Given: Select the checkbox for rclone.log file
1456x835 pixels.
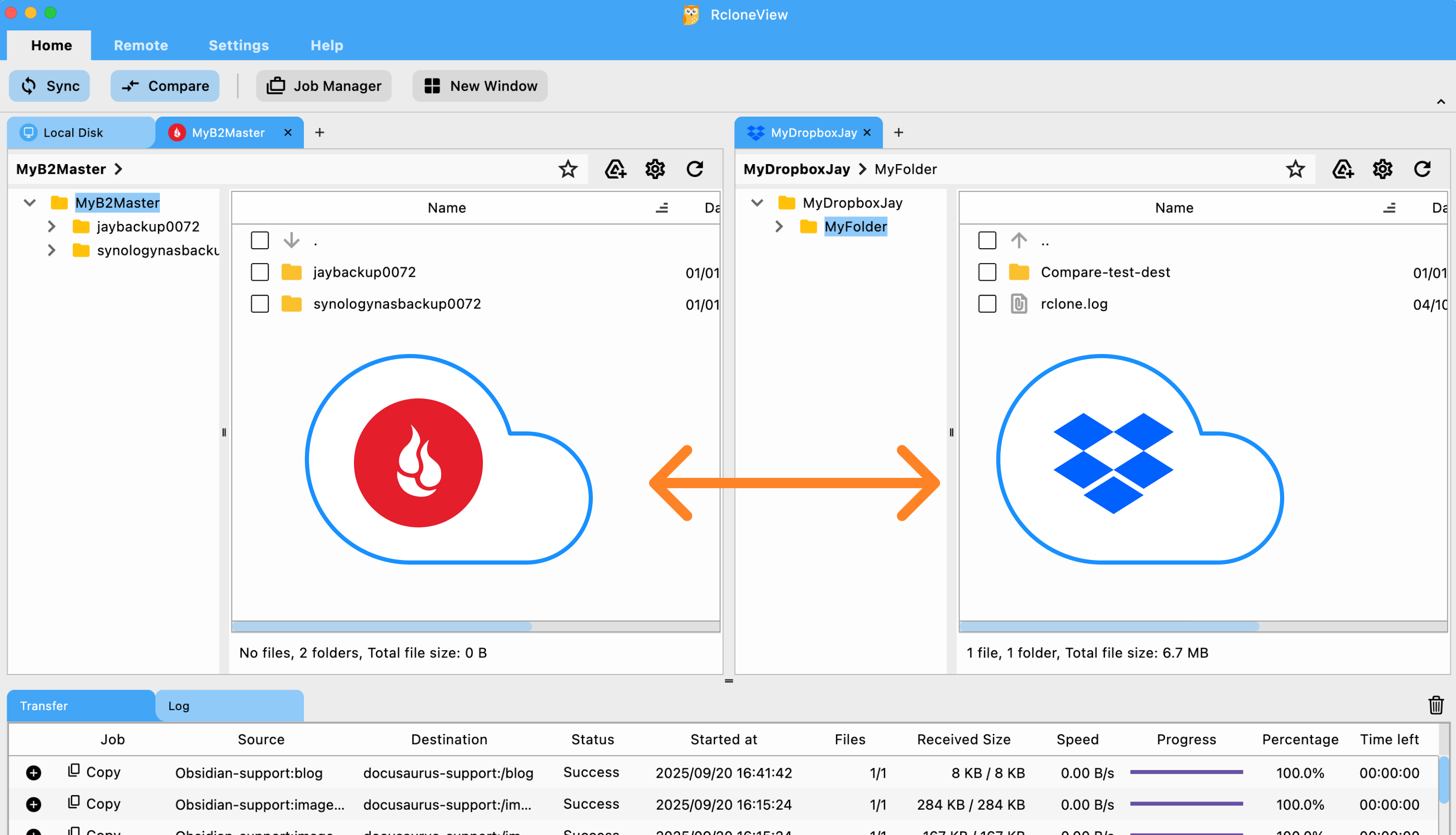Looking at the screenshot, I should (987, 303).
